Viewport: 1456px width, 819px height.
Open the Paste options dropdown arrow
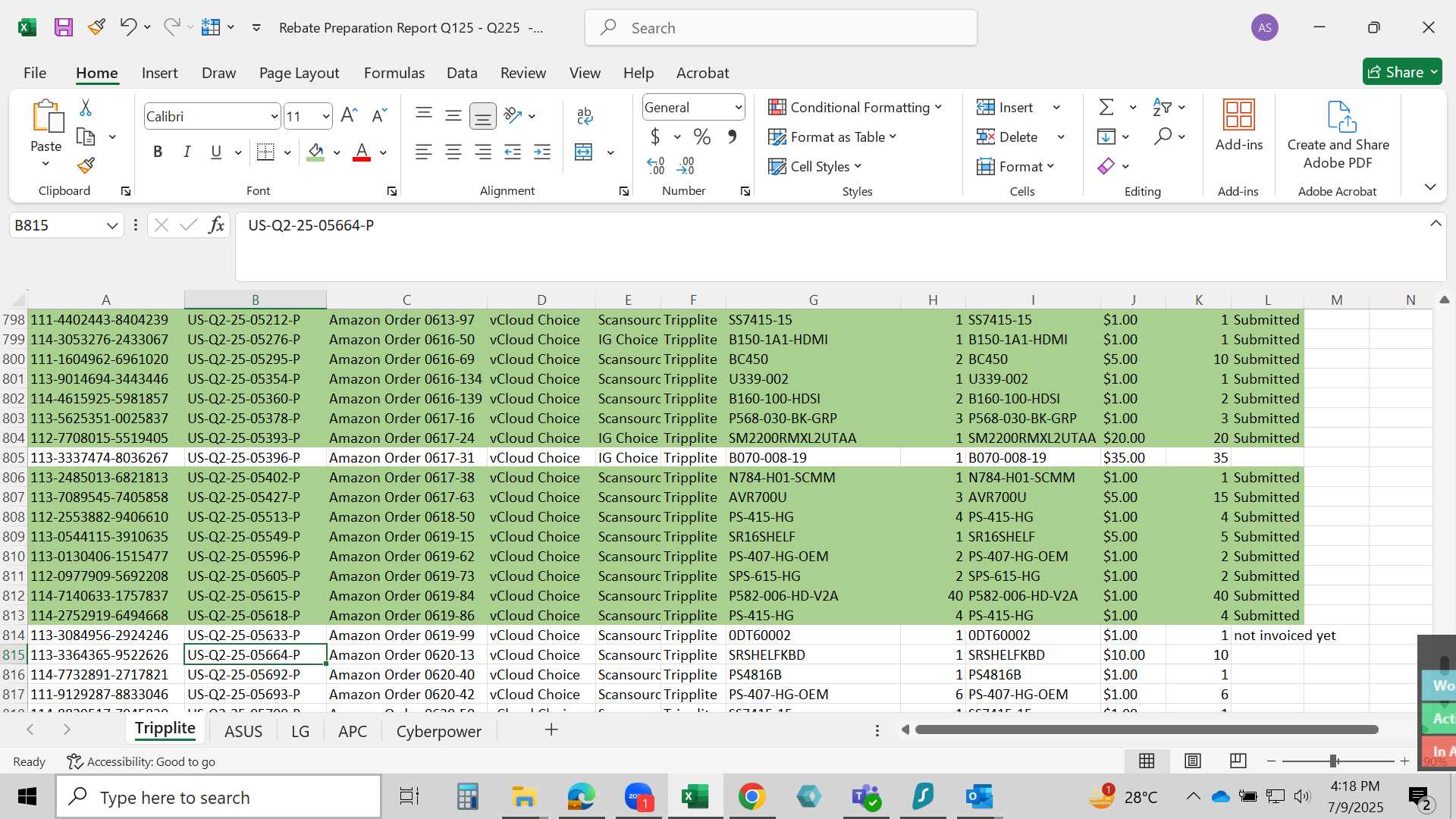45,164
